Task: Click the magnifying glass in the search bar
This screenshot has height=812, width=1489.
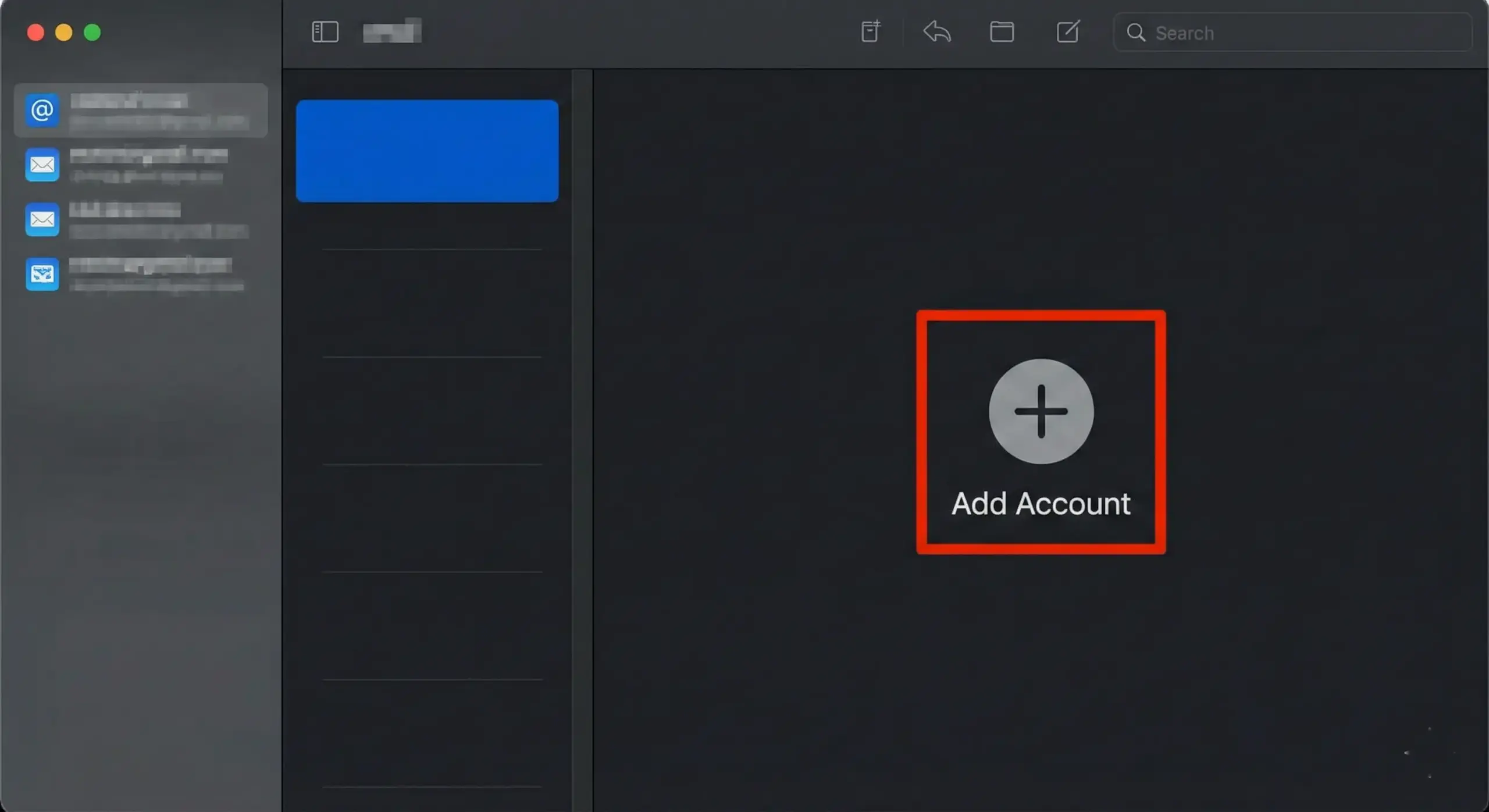Action: (x=1136, y=33)
